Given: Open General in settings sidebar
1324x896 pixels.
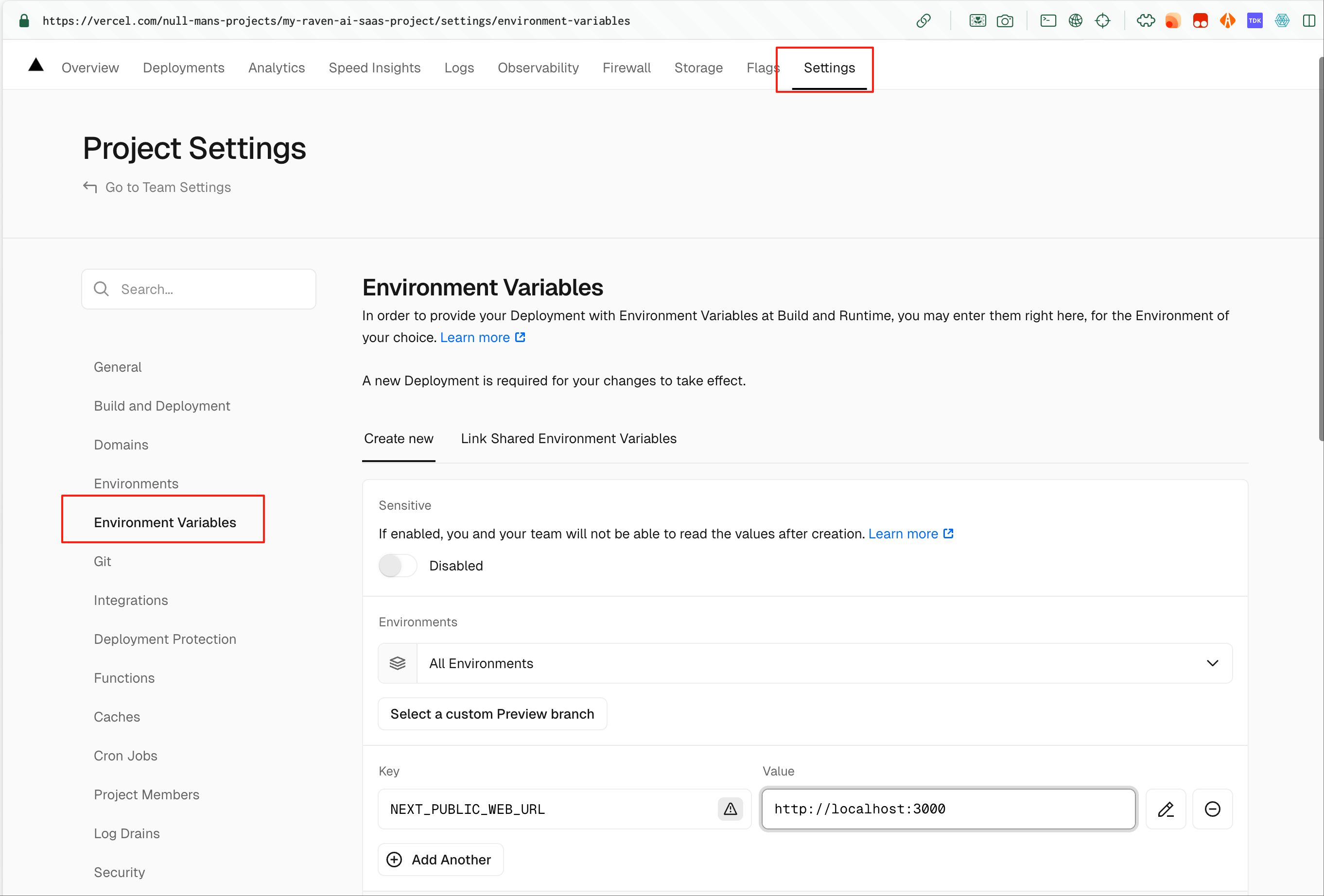Looking at the screenshot, I should (x=117, y=367).
